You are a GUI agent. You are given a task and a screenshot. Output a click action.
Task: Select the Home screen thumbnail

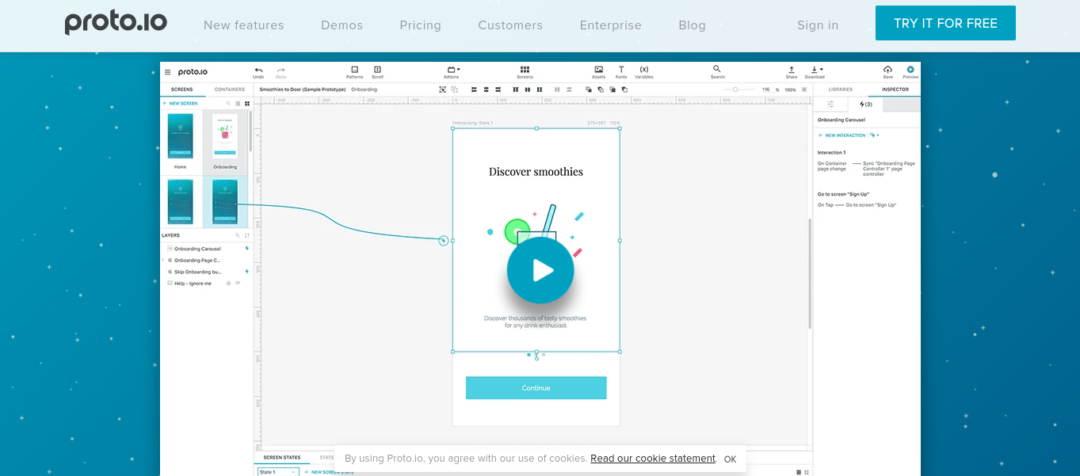tap(180, 136)
